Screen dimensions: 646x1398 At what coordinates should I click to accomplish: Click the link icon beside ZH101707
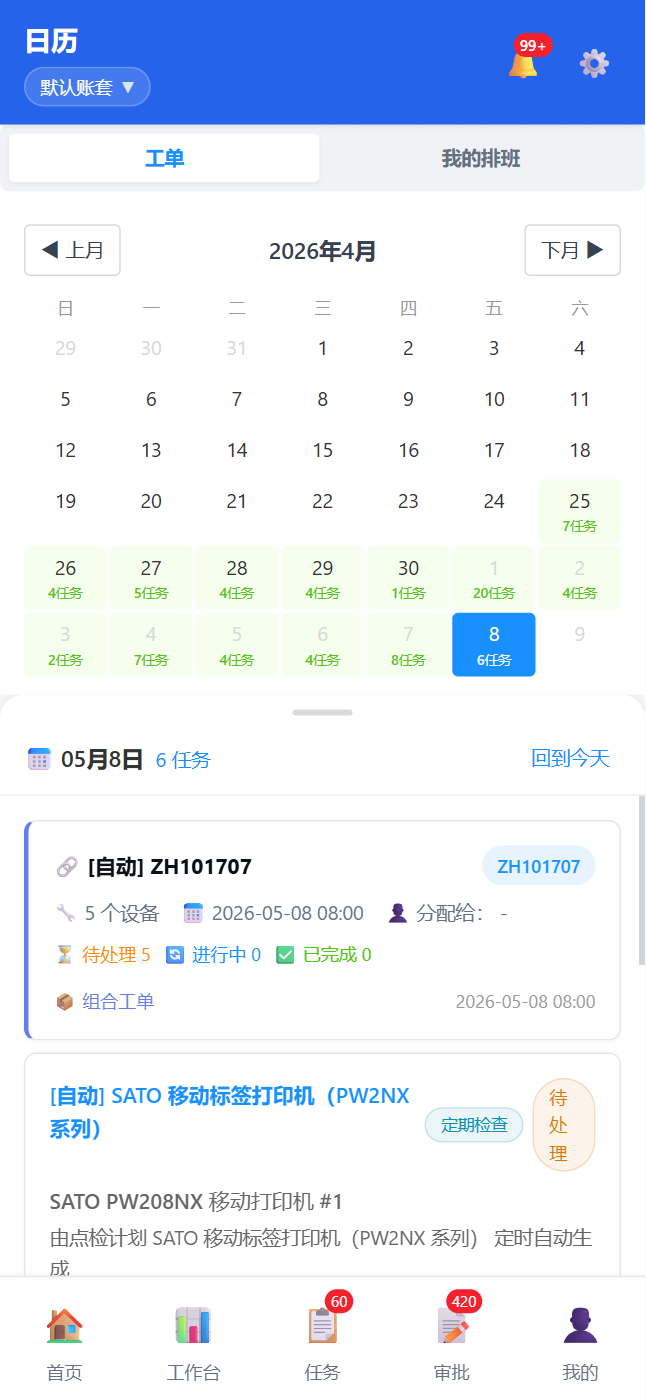click(67, 867)
